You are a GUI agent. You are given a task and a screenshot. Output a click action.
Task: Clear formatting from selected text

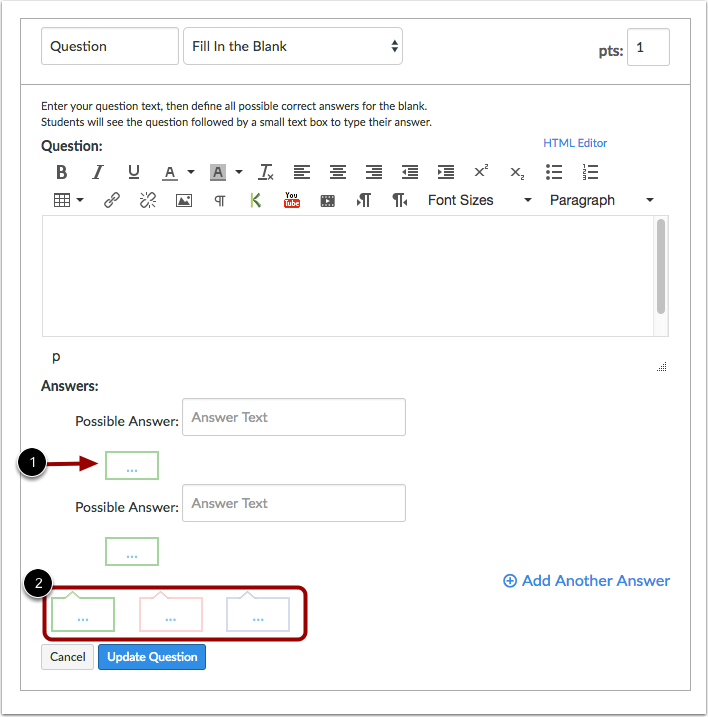pos(266,172)
